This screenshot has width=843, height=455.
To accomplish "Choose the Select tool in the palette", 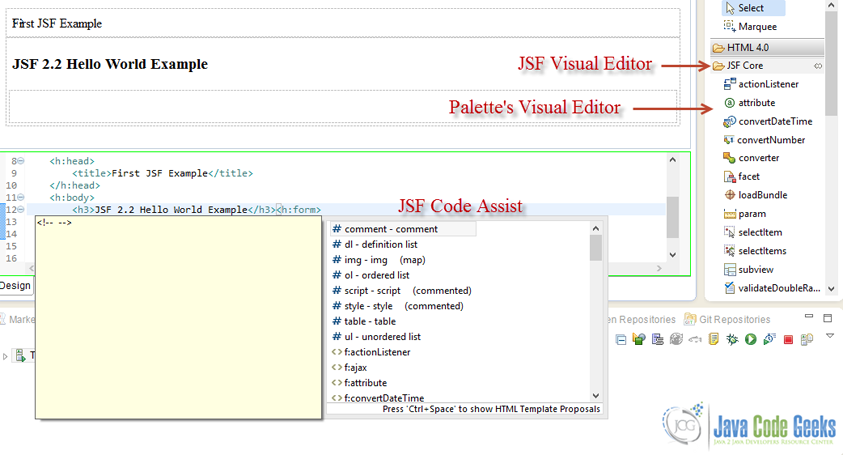I will tap(753, 8).
